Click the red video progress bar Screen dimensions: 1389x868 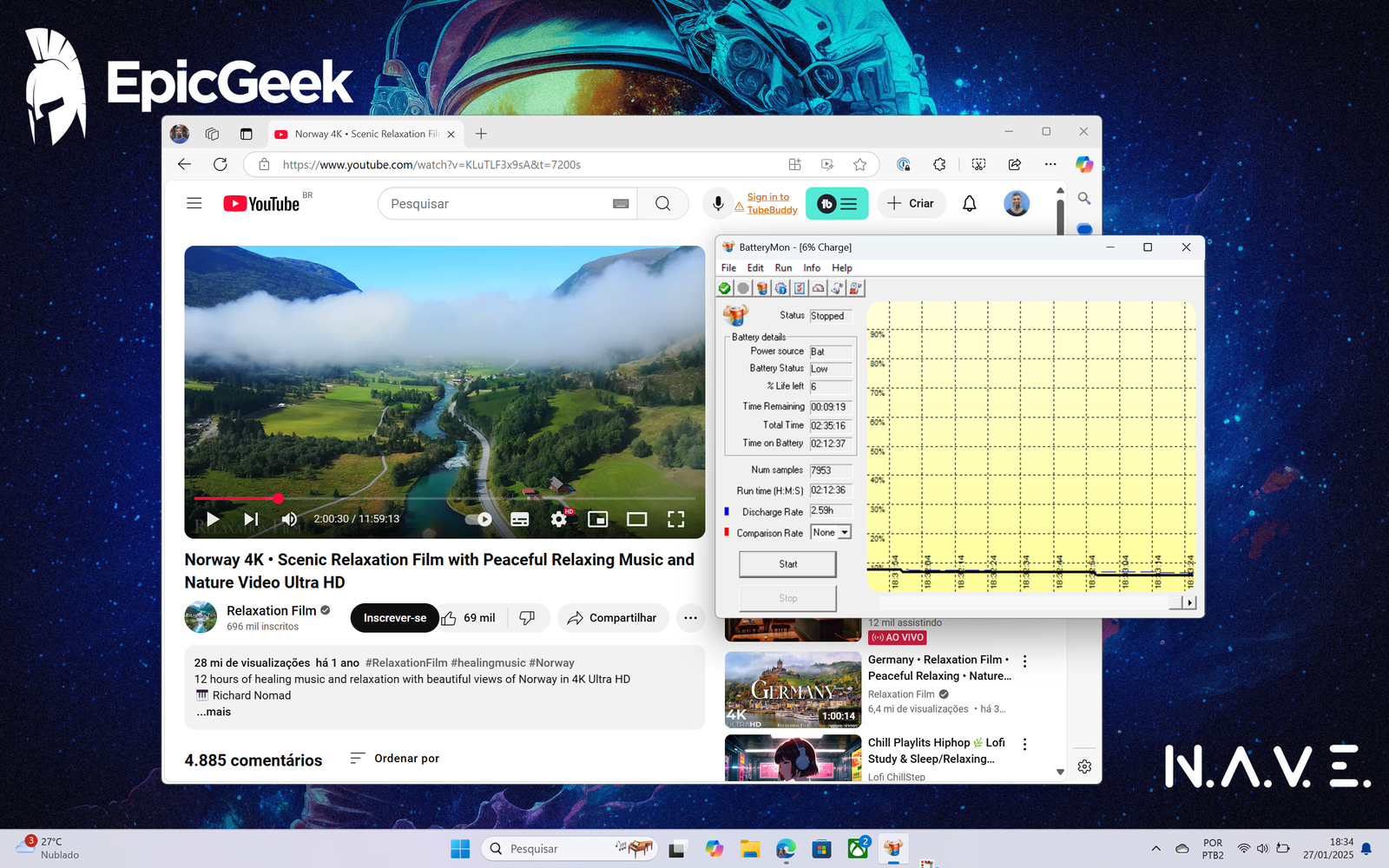234,498
